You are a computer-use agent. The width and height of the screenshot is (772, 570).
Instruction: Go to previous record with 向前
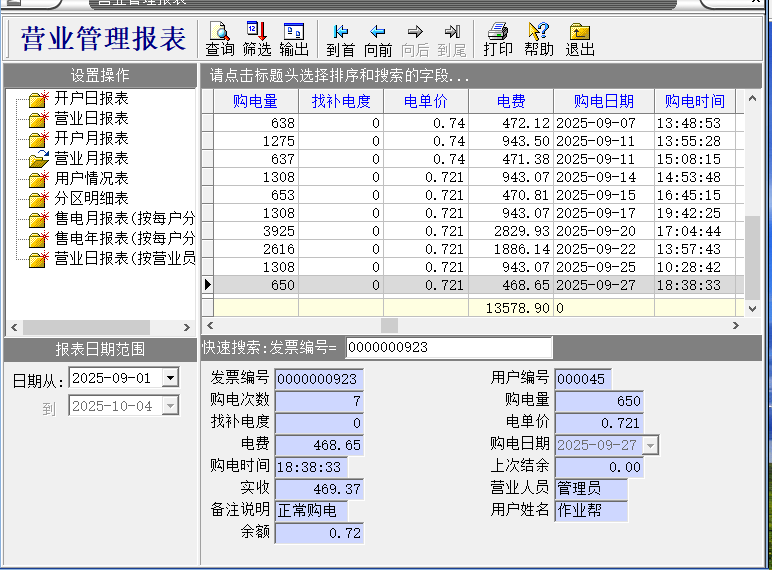click(378, 39)
